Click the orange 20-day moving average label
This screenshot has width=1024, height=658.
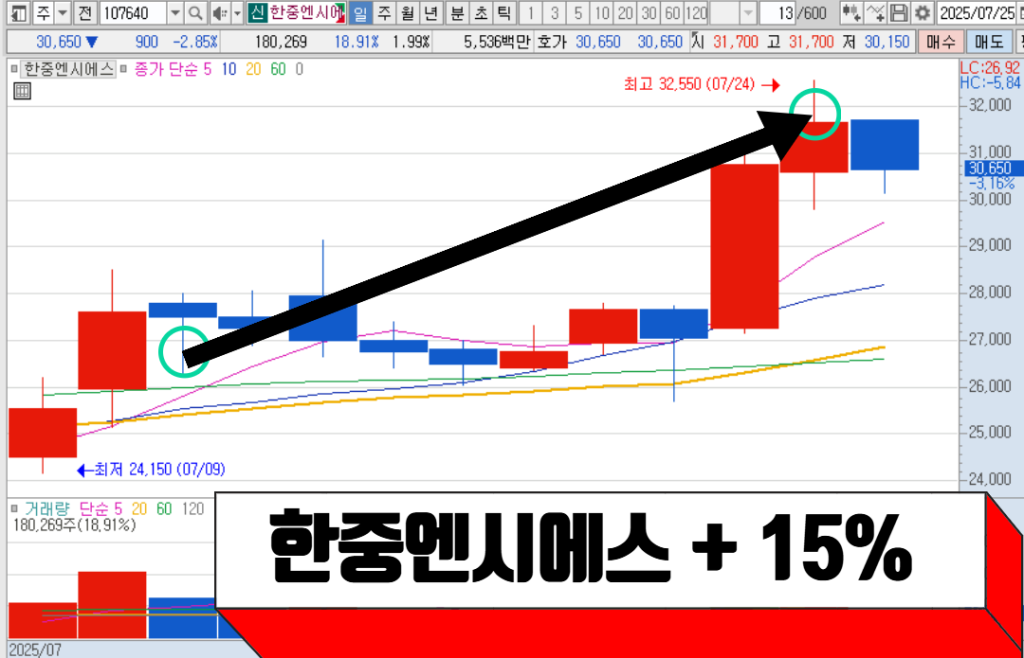253,69
